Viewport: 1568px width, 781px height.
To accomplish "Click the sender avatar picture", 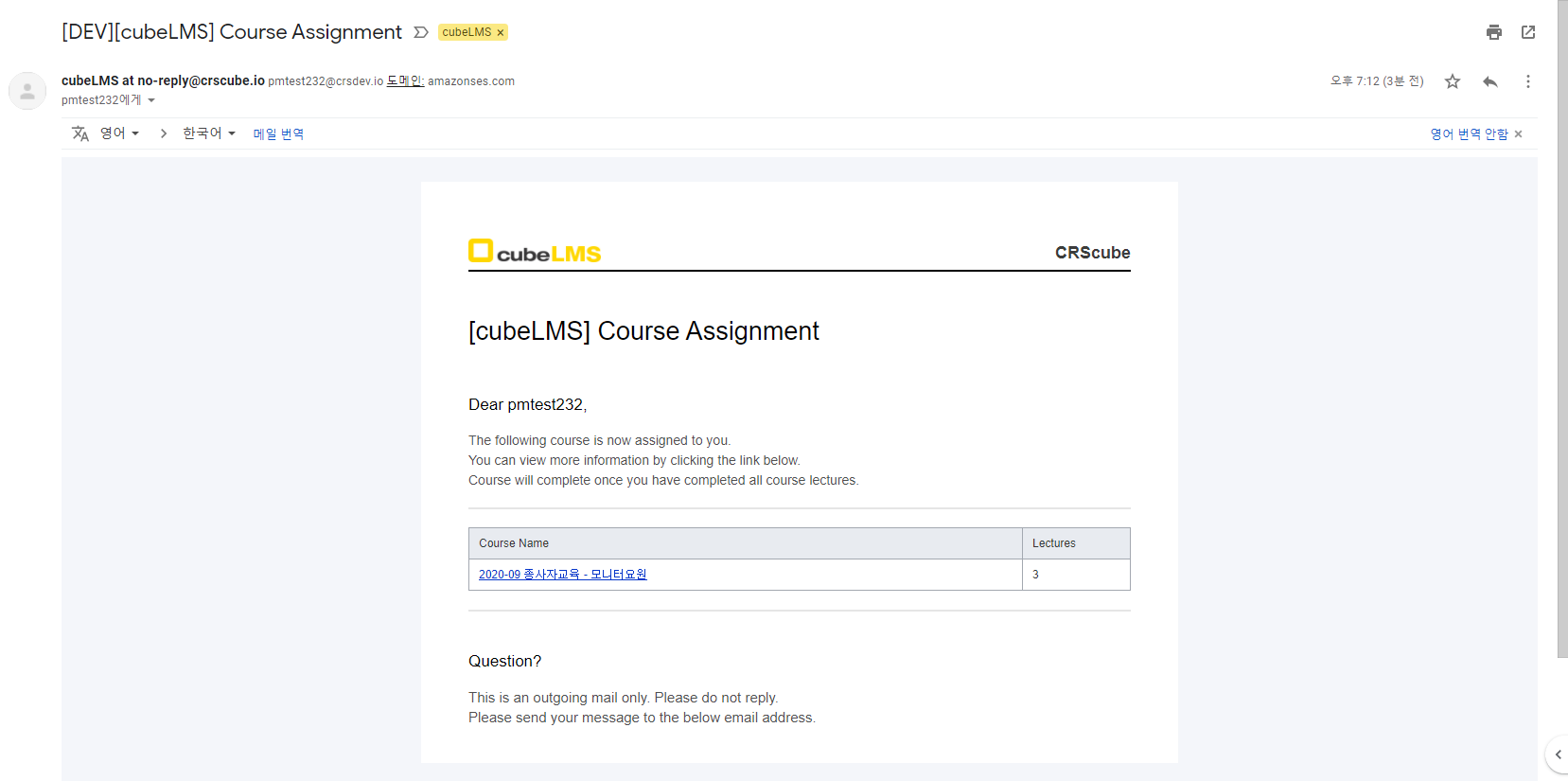I will [27, 91].
